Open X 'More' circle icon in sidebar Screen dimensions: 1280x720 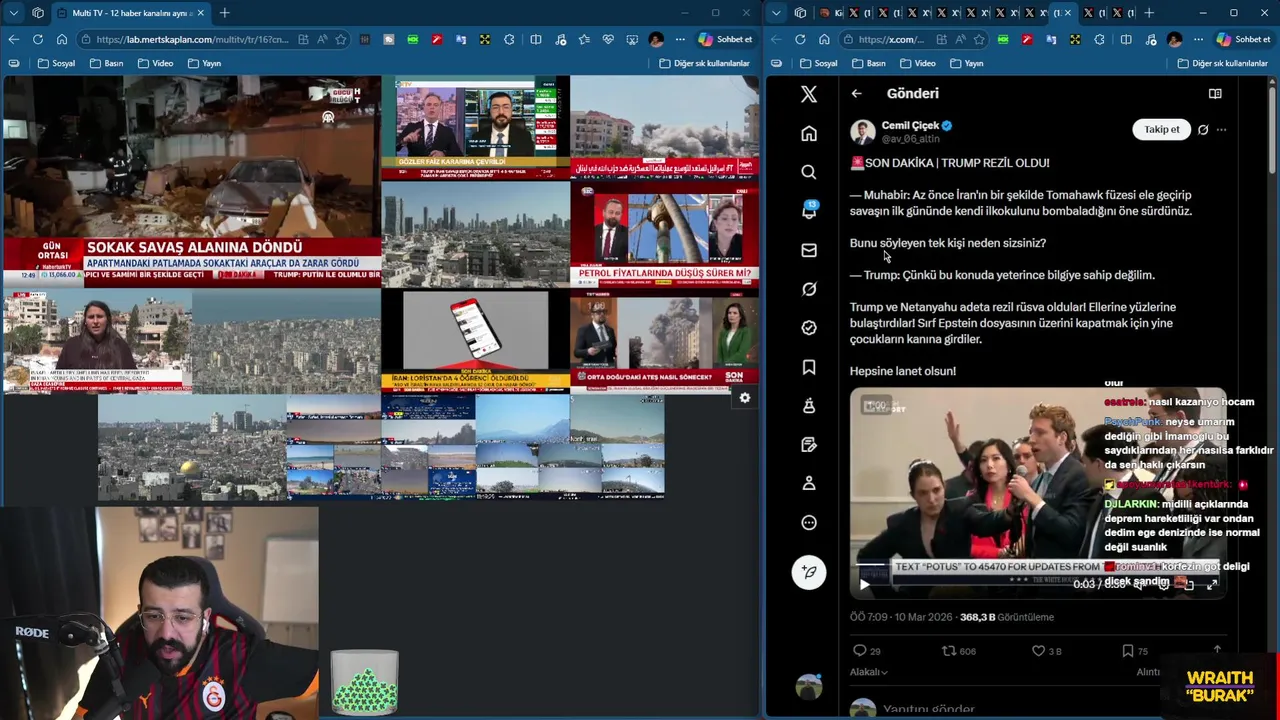[x=809, y=522]
